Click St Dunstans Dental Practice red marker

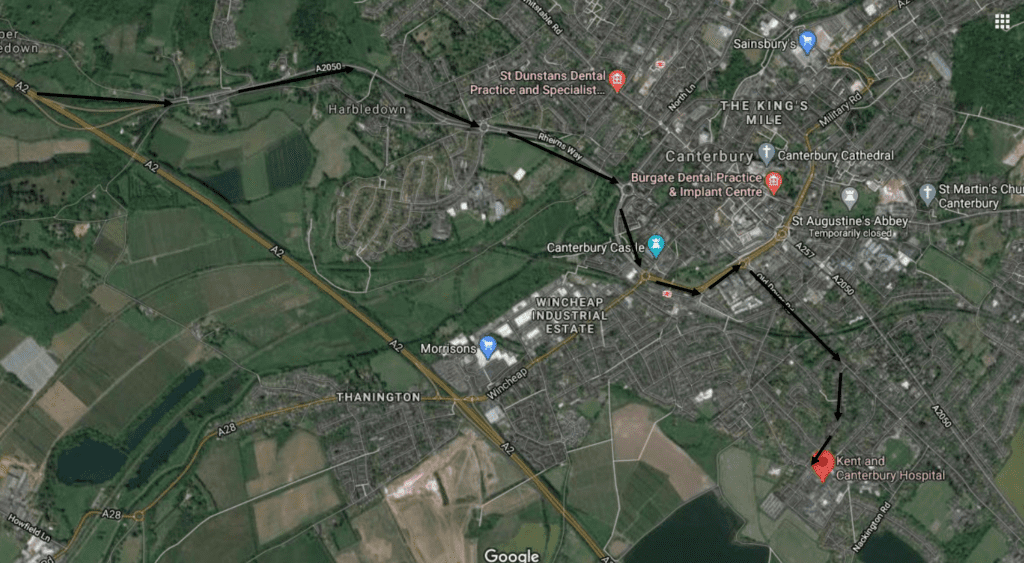click(616, 81)
